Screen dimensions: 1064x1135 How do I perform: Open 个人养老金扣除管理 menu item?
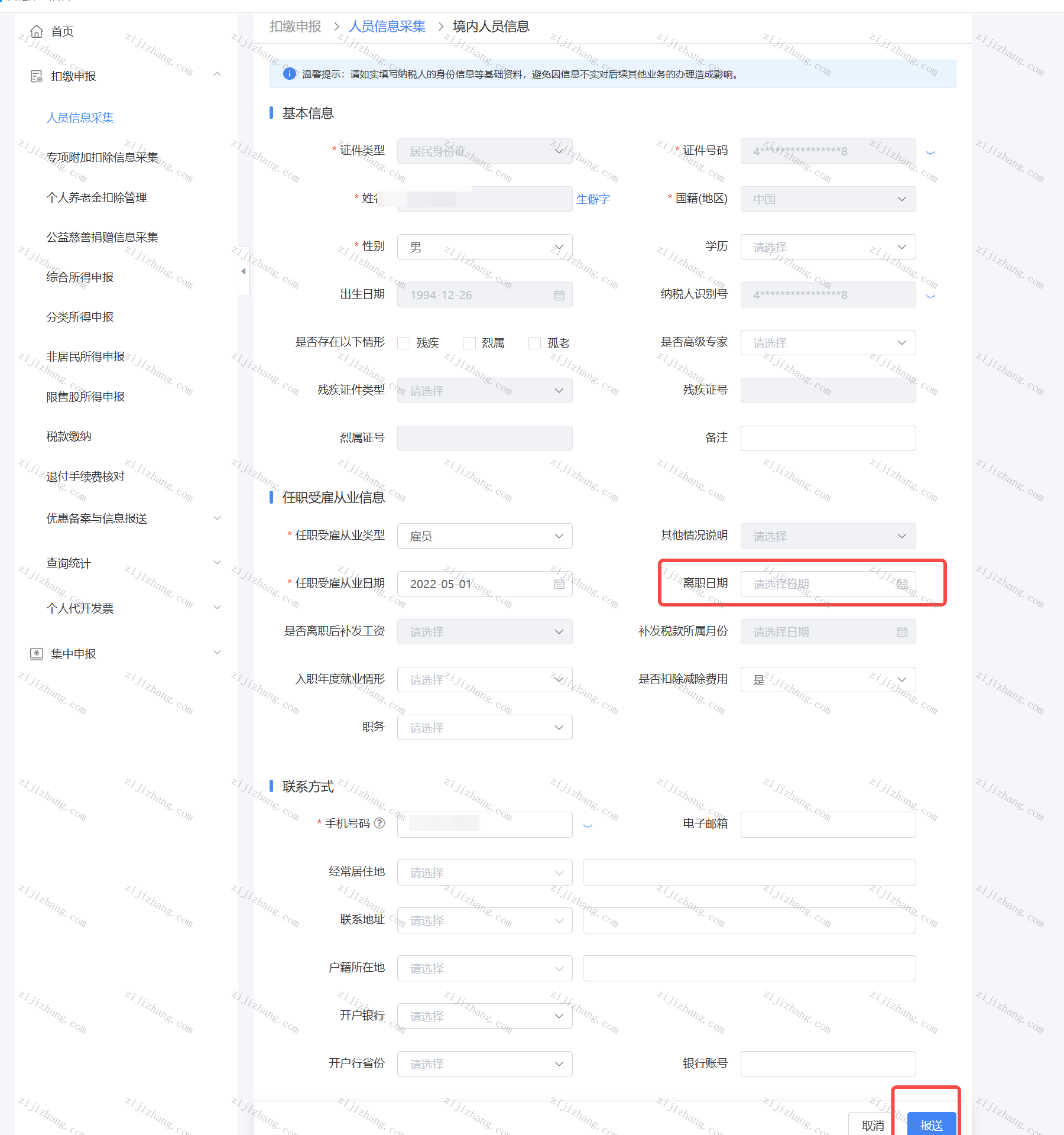[96, 197]
